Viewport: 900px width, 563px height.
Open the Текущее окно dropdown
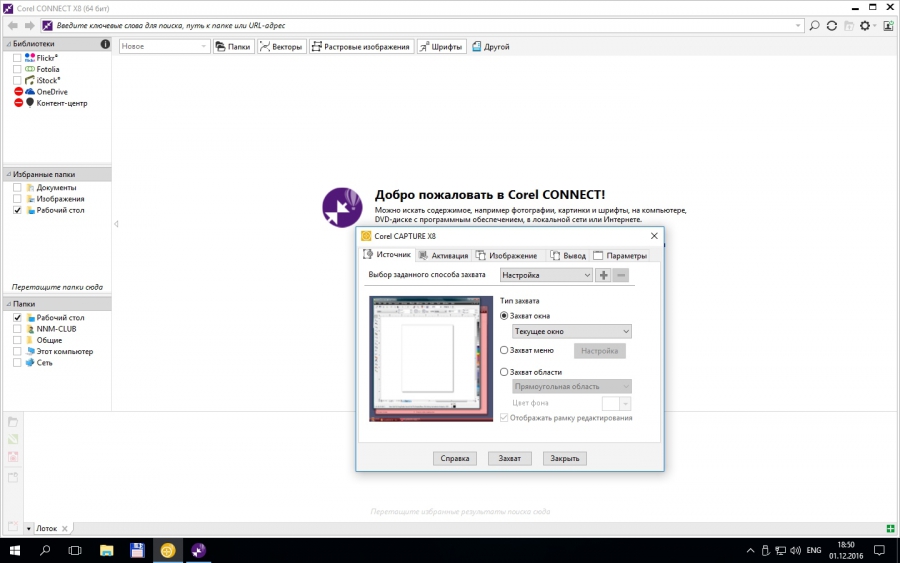pyautogui.click(x=571, y=331)
